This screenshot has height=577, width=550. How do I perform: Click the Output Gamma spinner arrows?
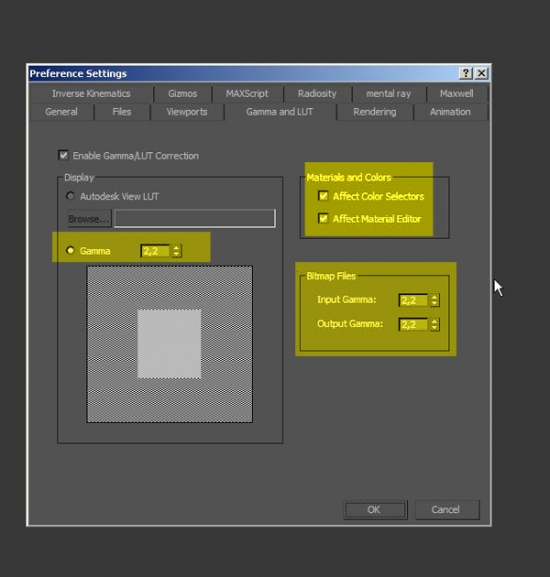pyautogui.click(x=434, y=324)
